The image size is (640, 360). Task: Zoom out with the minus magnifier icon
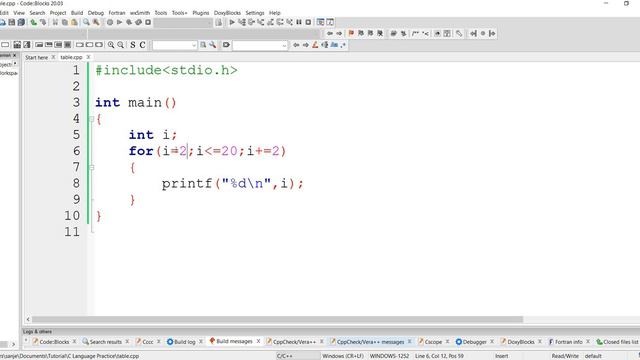click(x=120, y=45)
